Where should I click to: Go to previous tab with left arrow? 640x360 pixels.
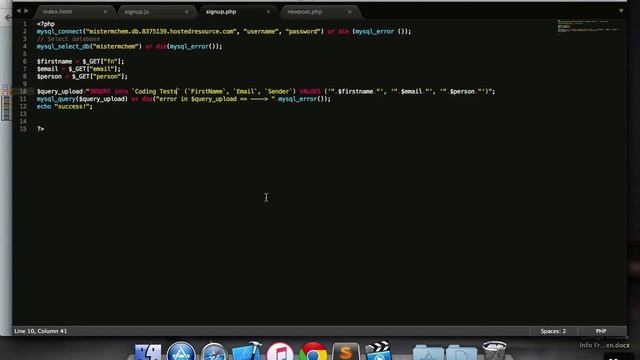(18, 11)
